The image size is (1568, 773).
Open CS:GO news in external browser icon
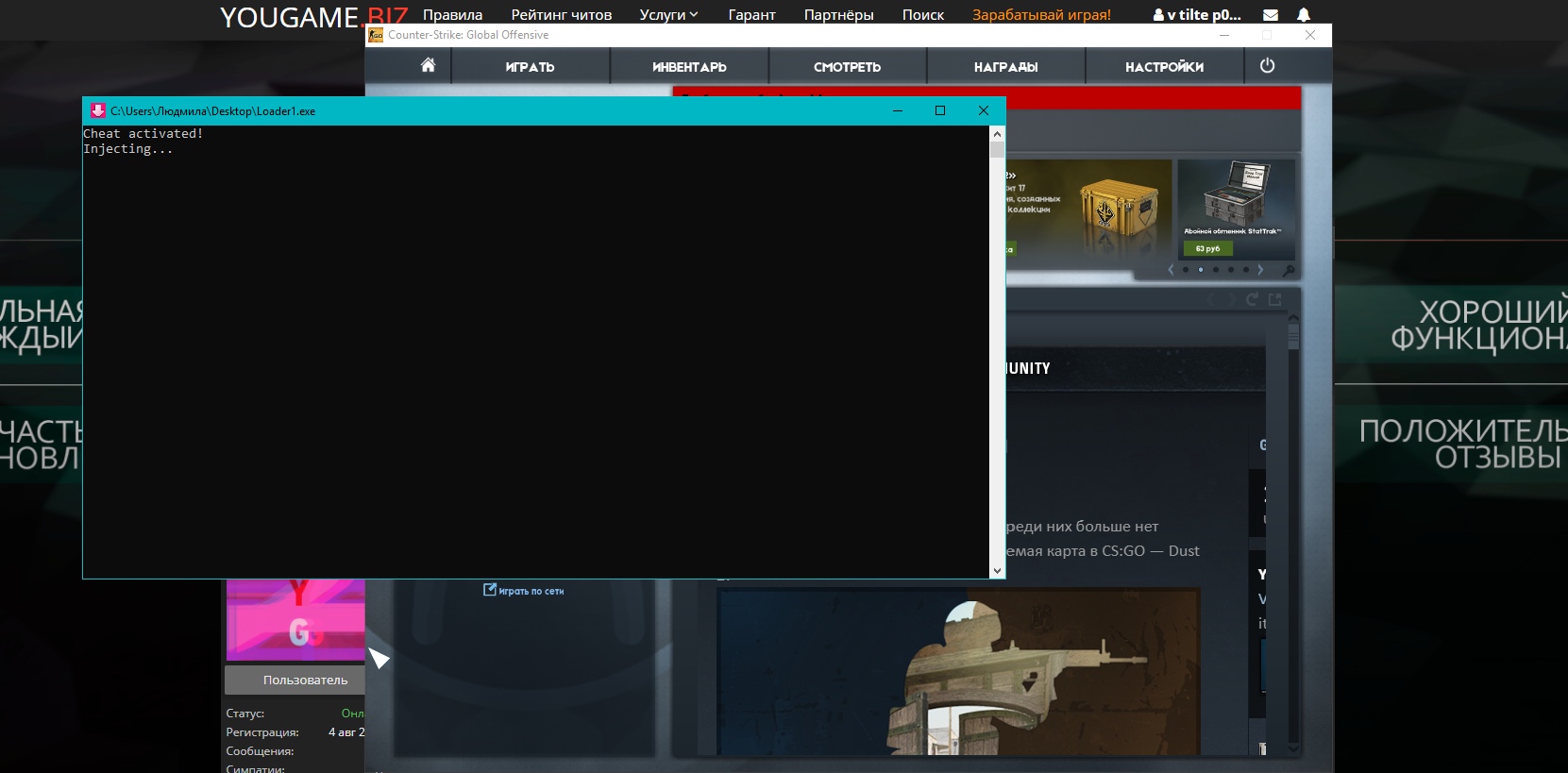pyautogui.click(x=1275, y=299)
